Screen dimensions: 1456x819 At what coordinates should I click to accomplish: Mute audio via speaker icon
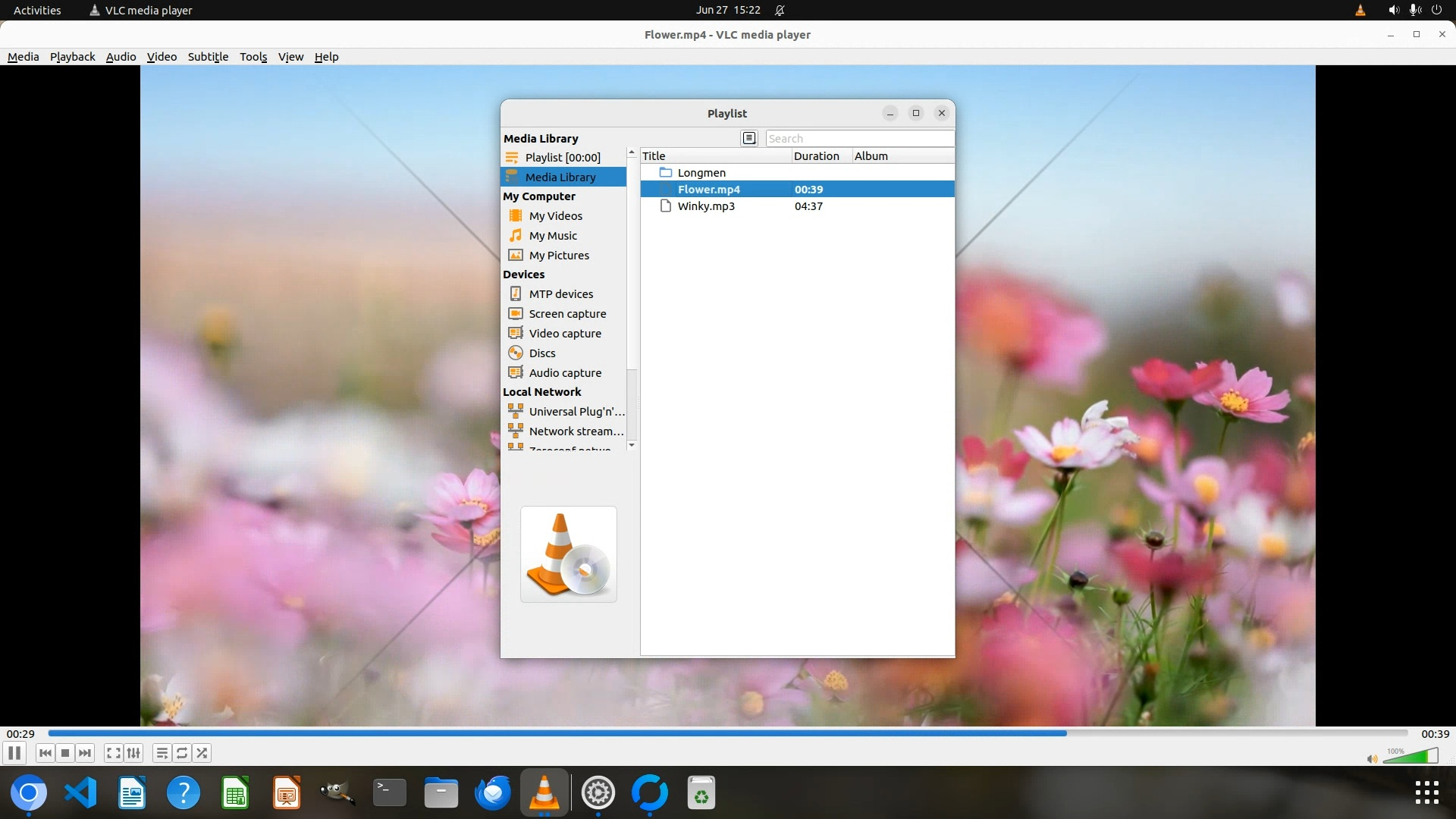(1371, 759)
